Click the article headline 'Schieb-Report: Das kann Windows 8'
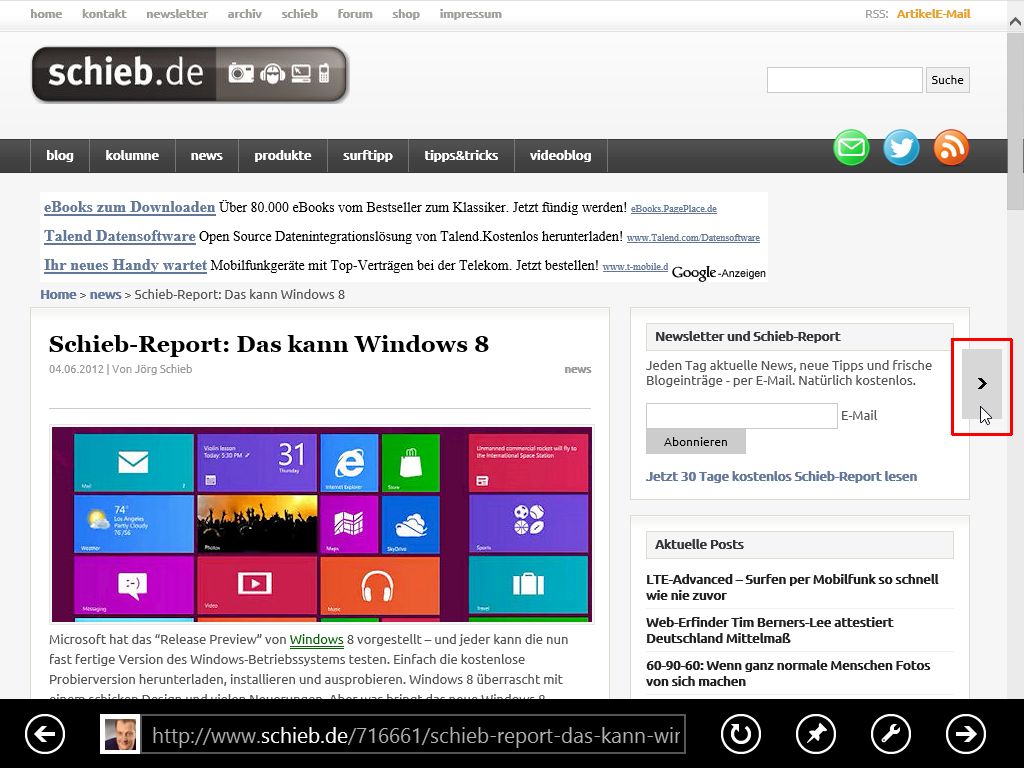 click(x=269, y=344)
